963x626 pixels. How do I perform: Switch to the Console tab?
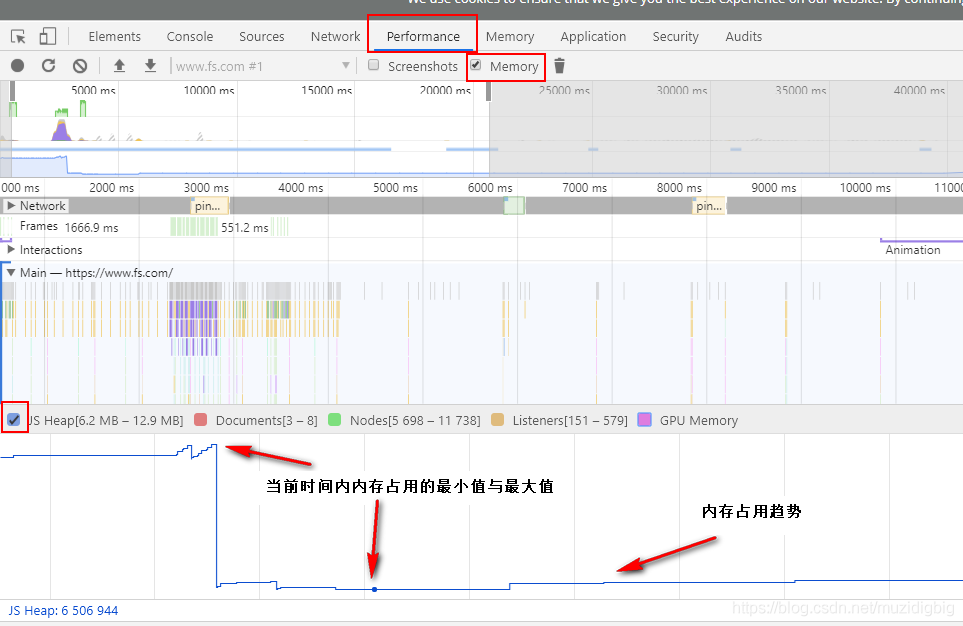pyautogui.click(x=190, y=37)
